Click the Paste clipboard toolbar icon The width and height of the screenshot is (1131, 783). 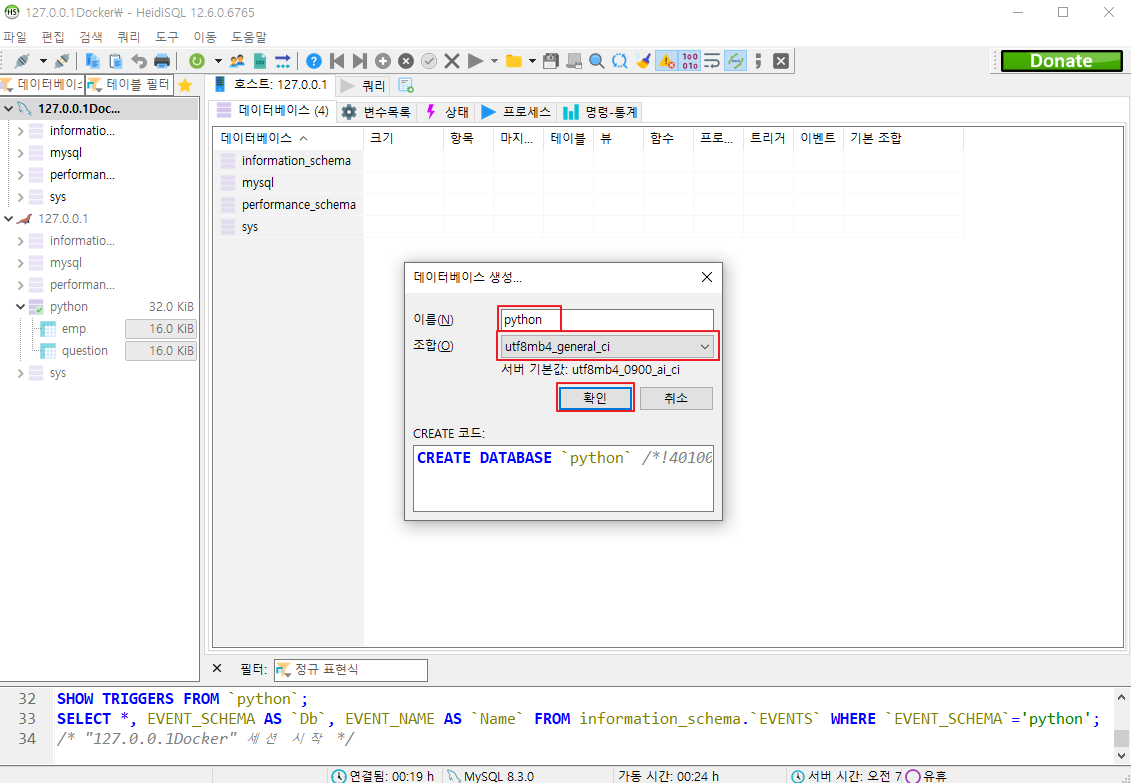[x=115, y=61]
